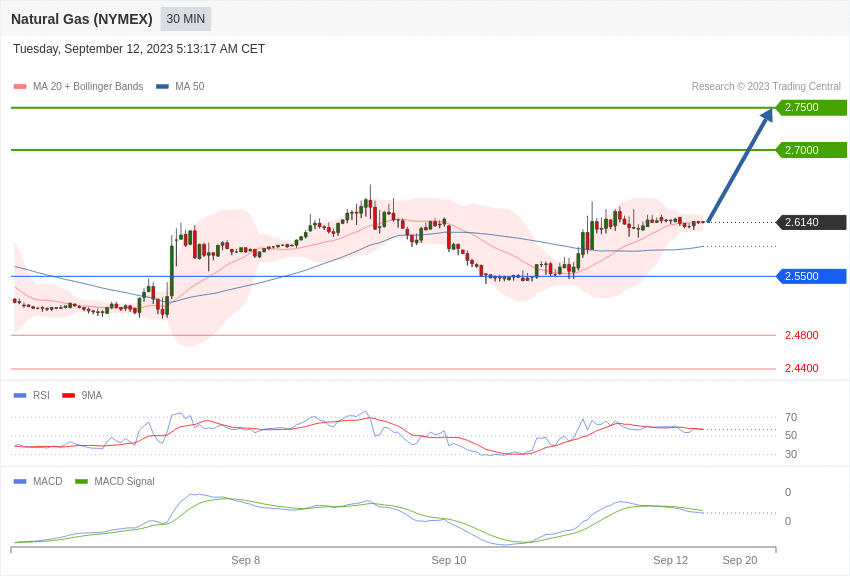850x576 pixels.
Task: Click the red 9MA legend swatch
Action: pyautogui.click(x=68, y=396)
